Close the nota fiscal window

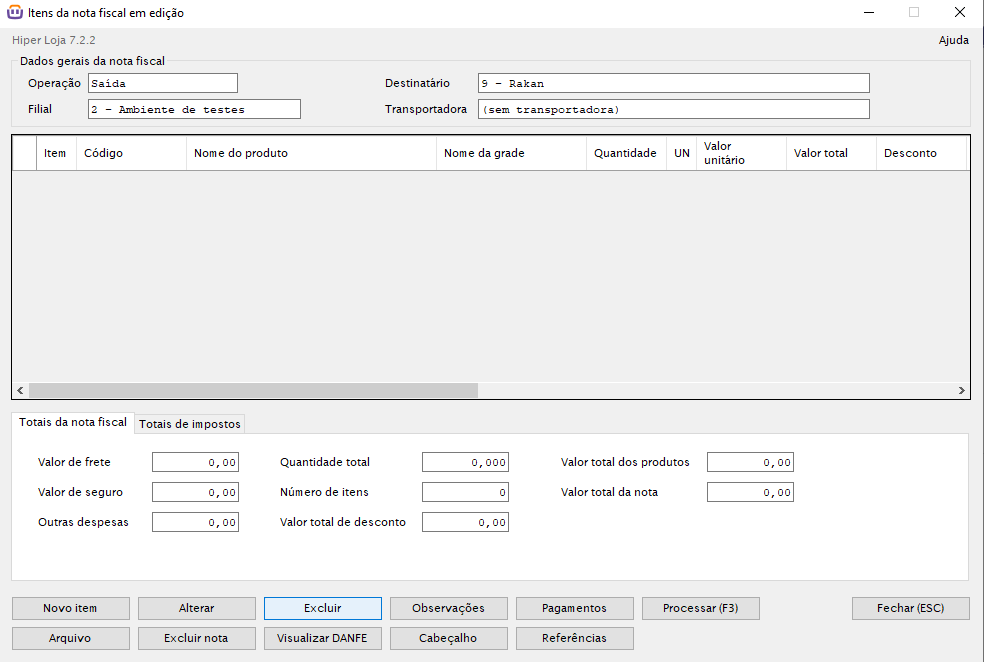tap(960, 13)
